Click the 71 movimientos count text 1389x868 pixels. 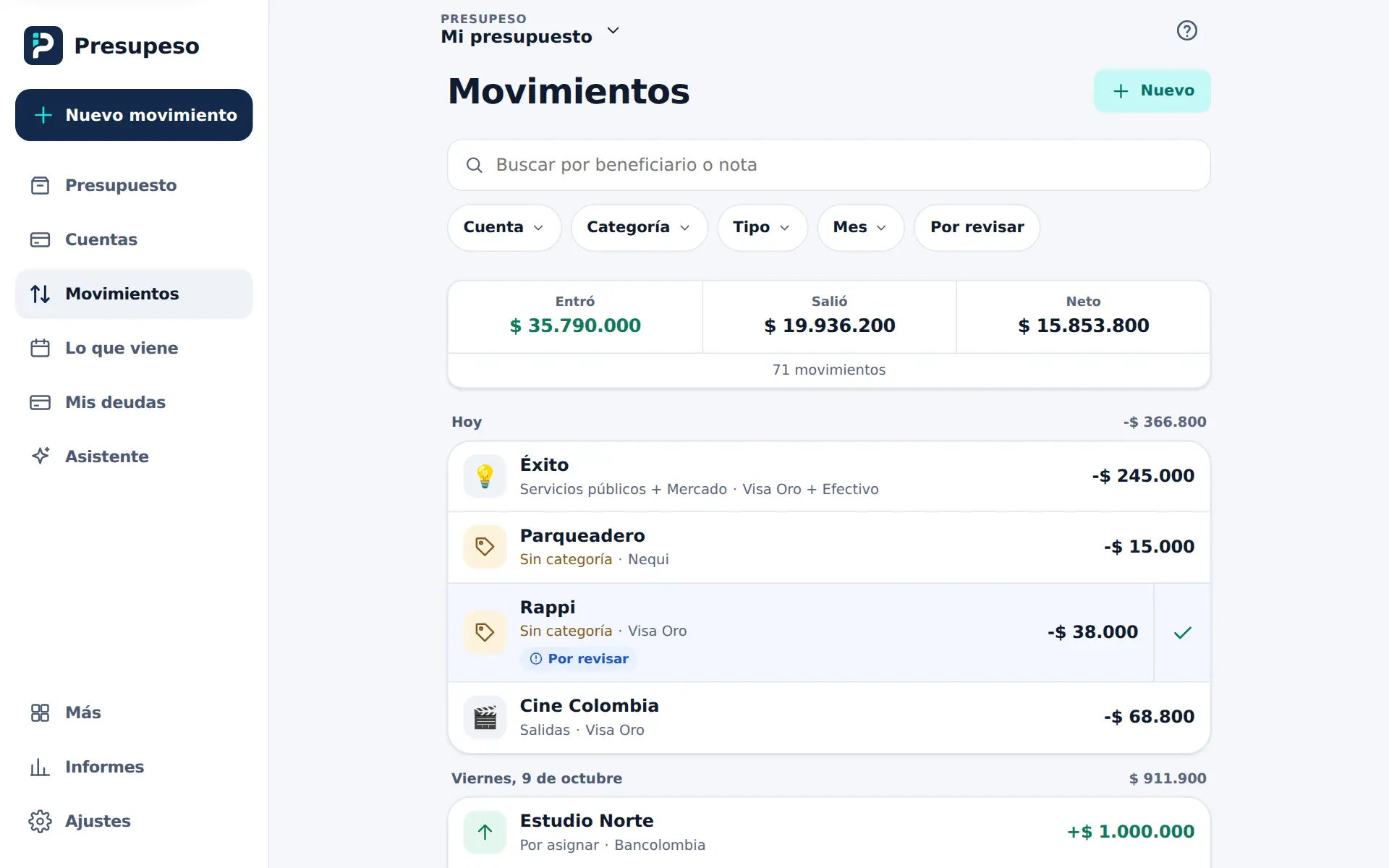click(x=828, y=370)
